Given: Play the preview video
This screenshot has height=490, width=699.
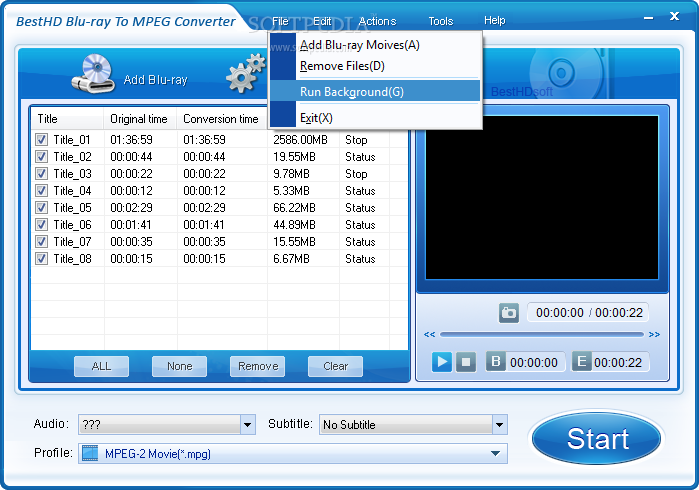Looking at the screenshot, I should point(442,362).
